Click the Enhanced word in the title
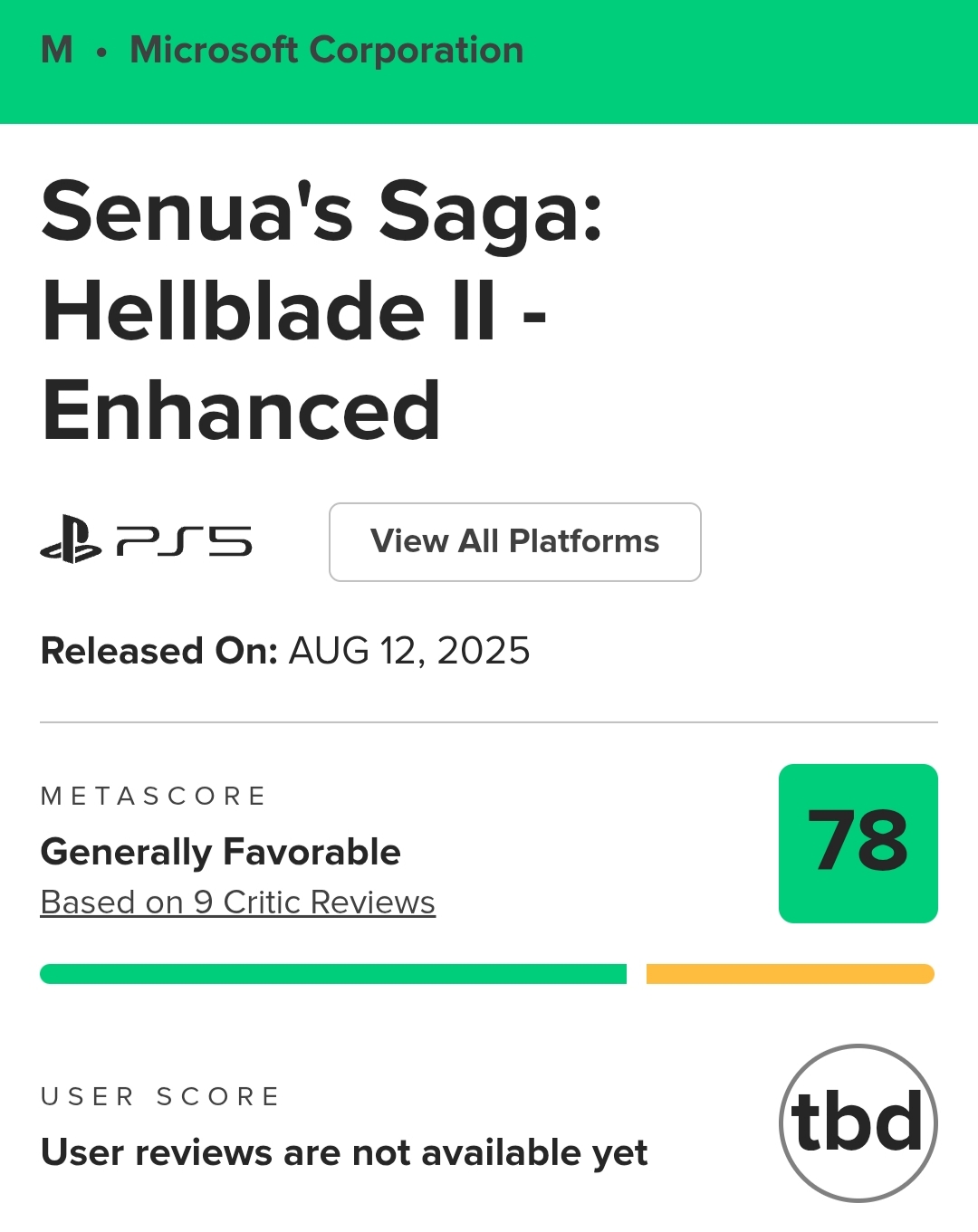Viewport: 978px width, 1232px height. 241,411
